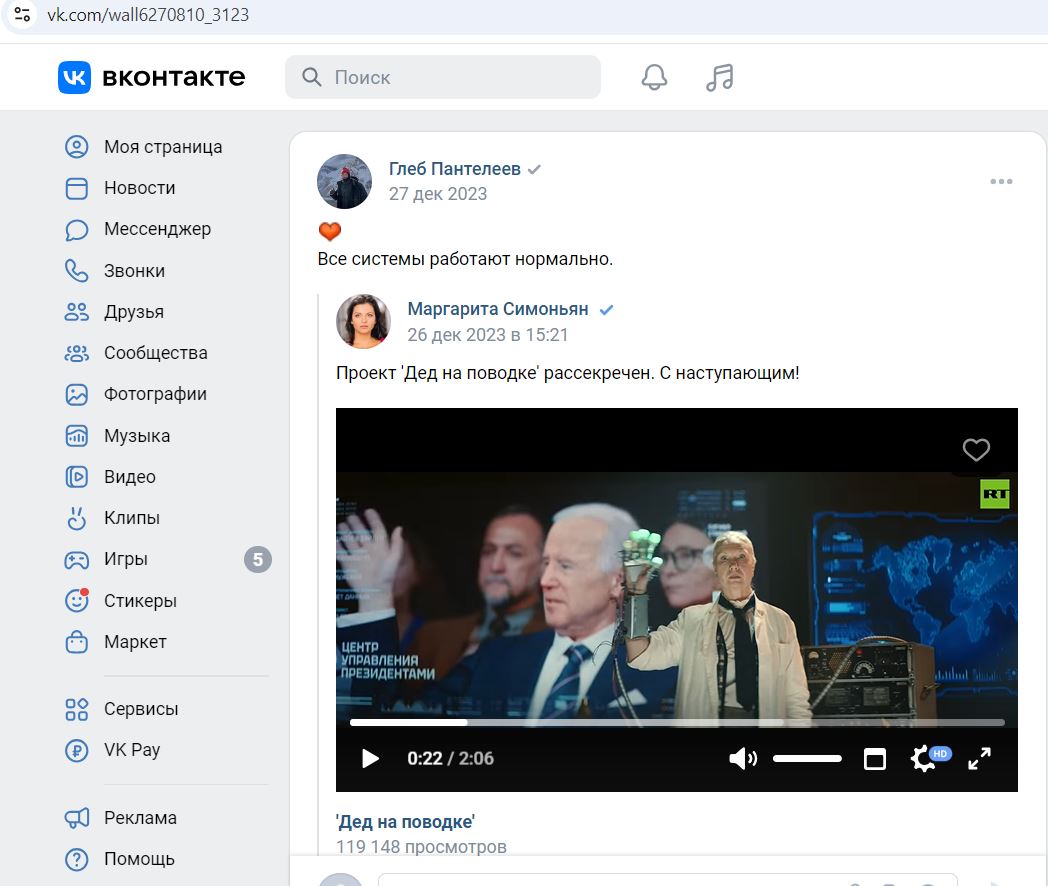The image size is (1048, 886).
Task: Open the music note icon in header
Action: pos(720,78)
